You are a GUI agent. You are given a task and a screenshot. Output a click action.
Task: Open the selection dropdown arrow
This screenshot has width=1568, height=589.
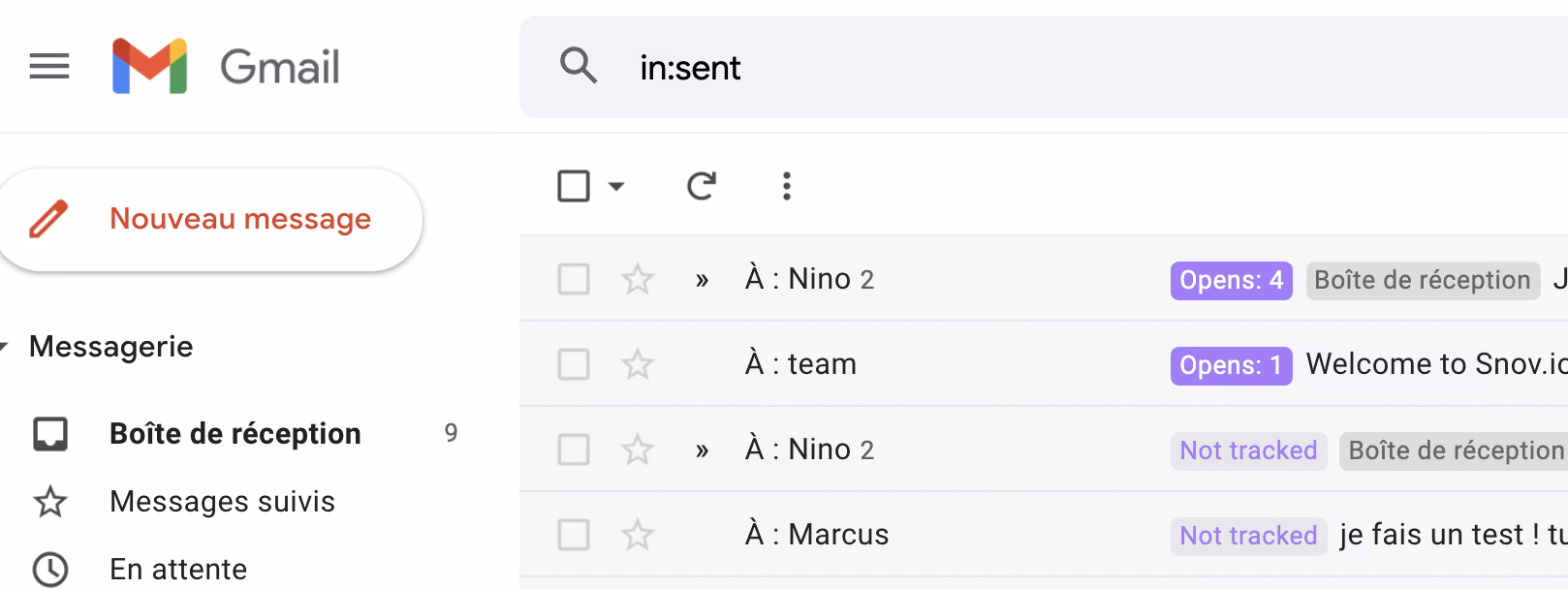coord(616,185)
